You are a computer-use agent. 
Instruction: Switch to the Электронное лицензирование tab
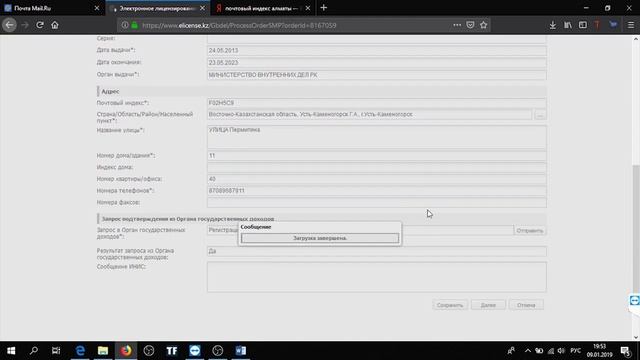(x=157, y=8)
